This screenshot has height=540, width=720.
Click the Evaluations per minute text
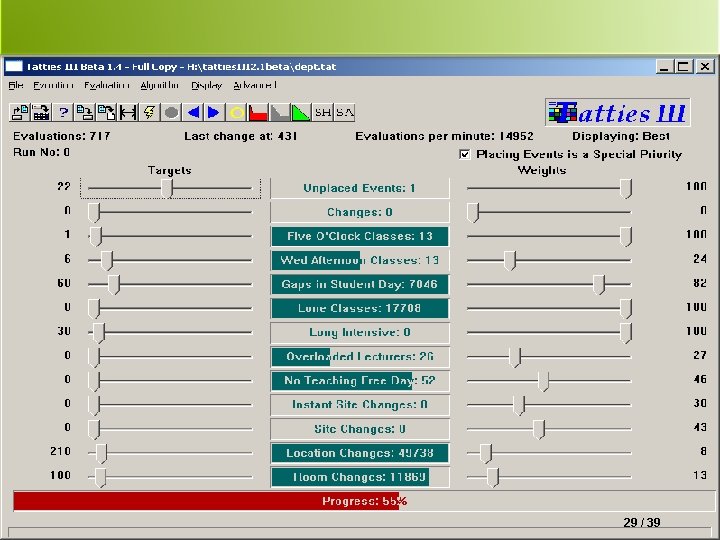444,136
